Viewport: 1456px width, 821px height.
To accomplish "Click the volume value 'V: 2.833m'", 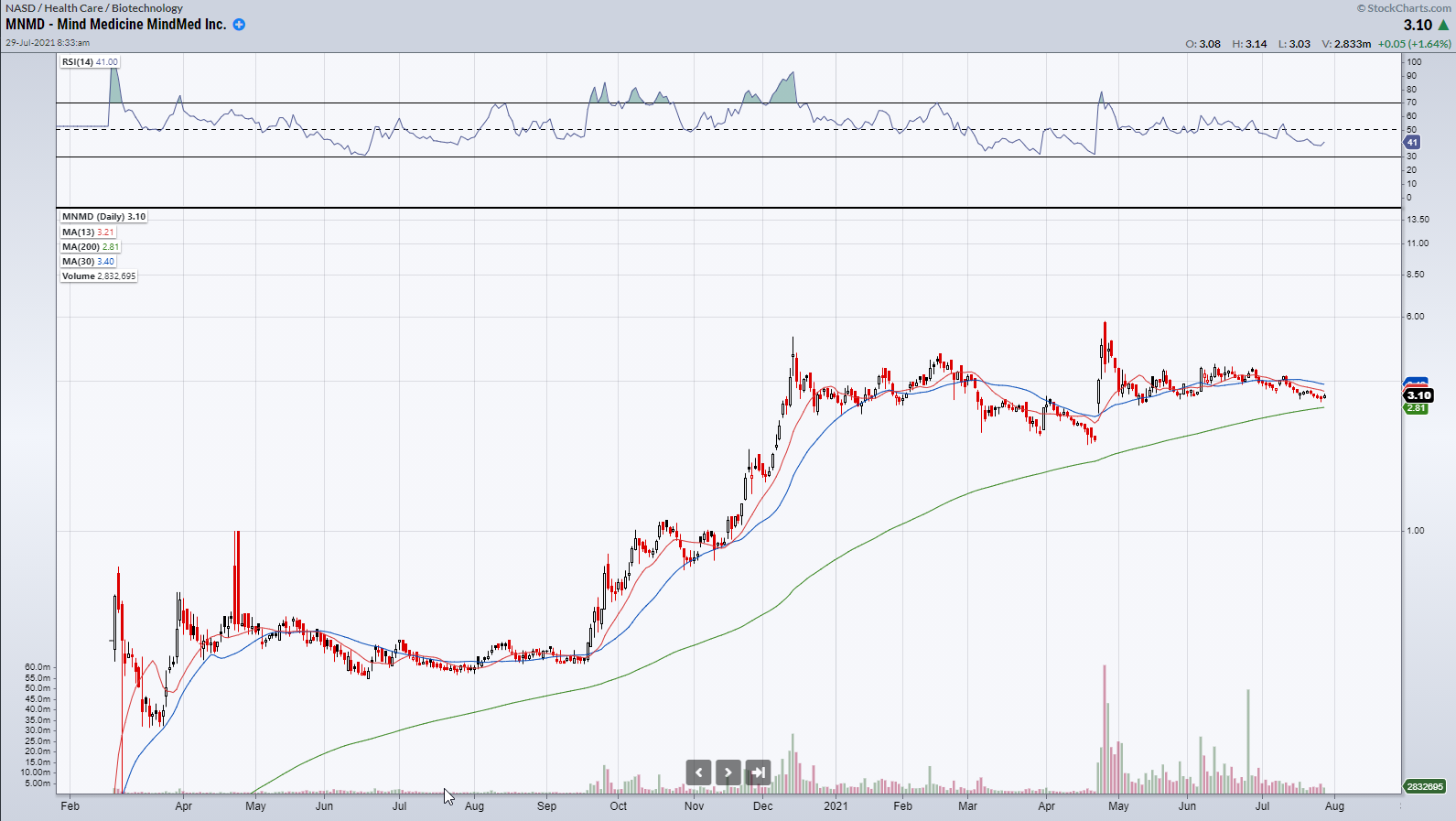I will pos(1346,44).
